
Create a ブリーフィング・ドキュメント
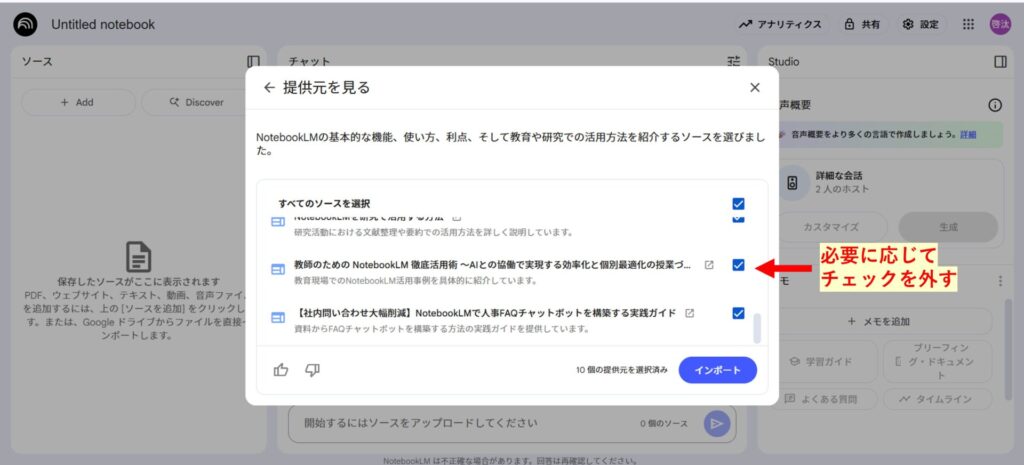click(x=938, y=361)
